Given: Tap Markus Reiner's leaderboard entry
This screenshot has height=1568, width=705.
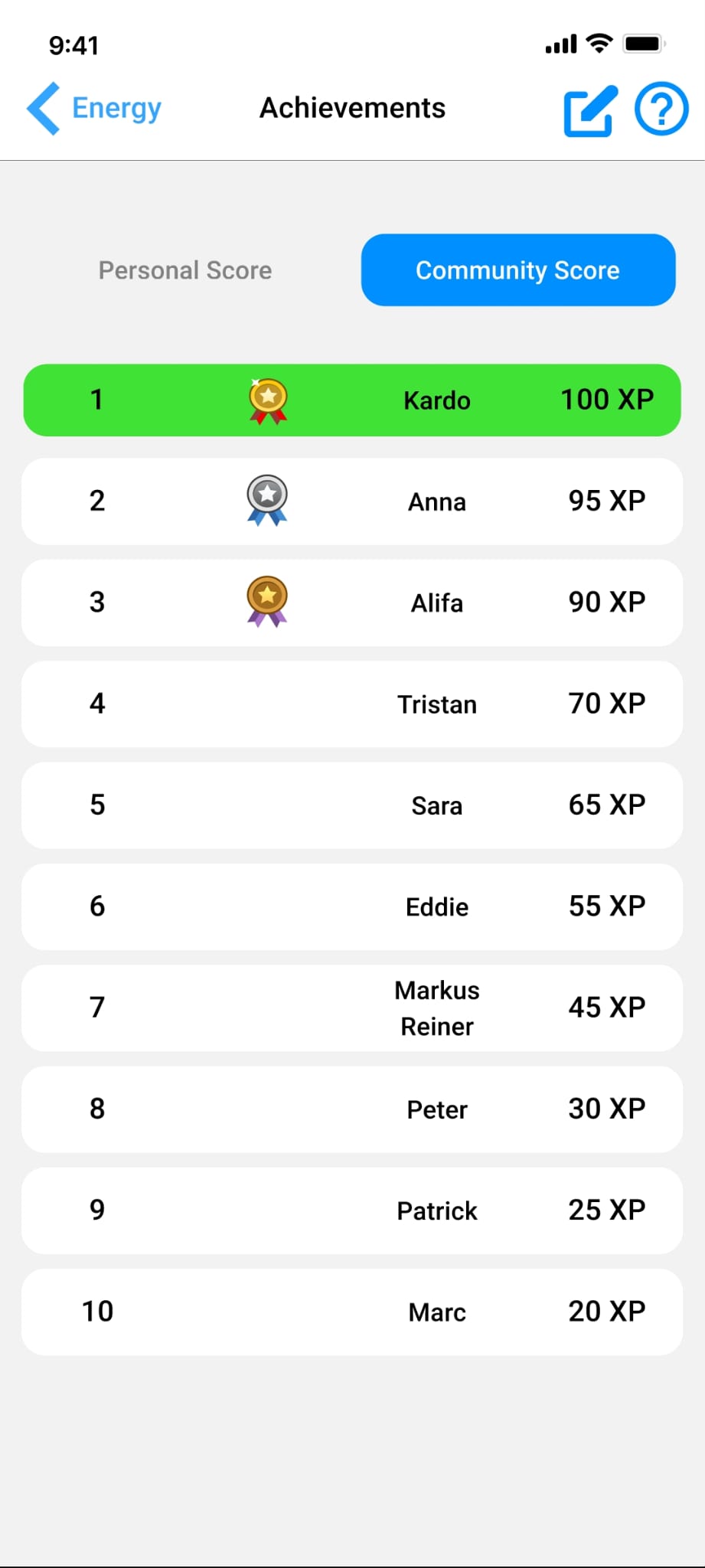Looking at the screenshot, I should 352,1008.
